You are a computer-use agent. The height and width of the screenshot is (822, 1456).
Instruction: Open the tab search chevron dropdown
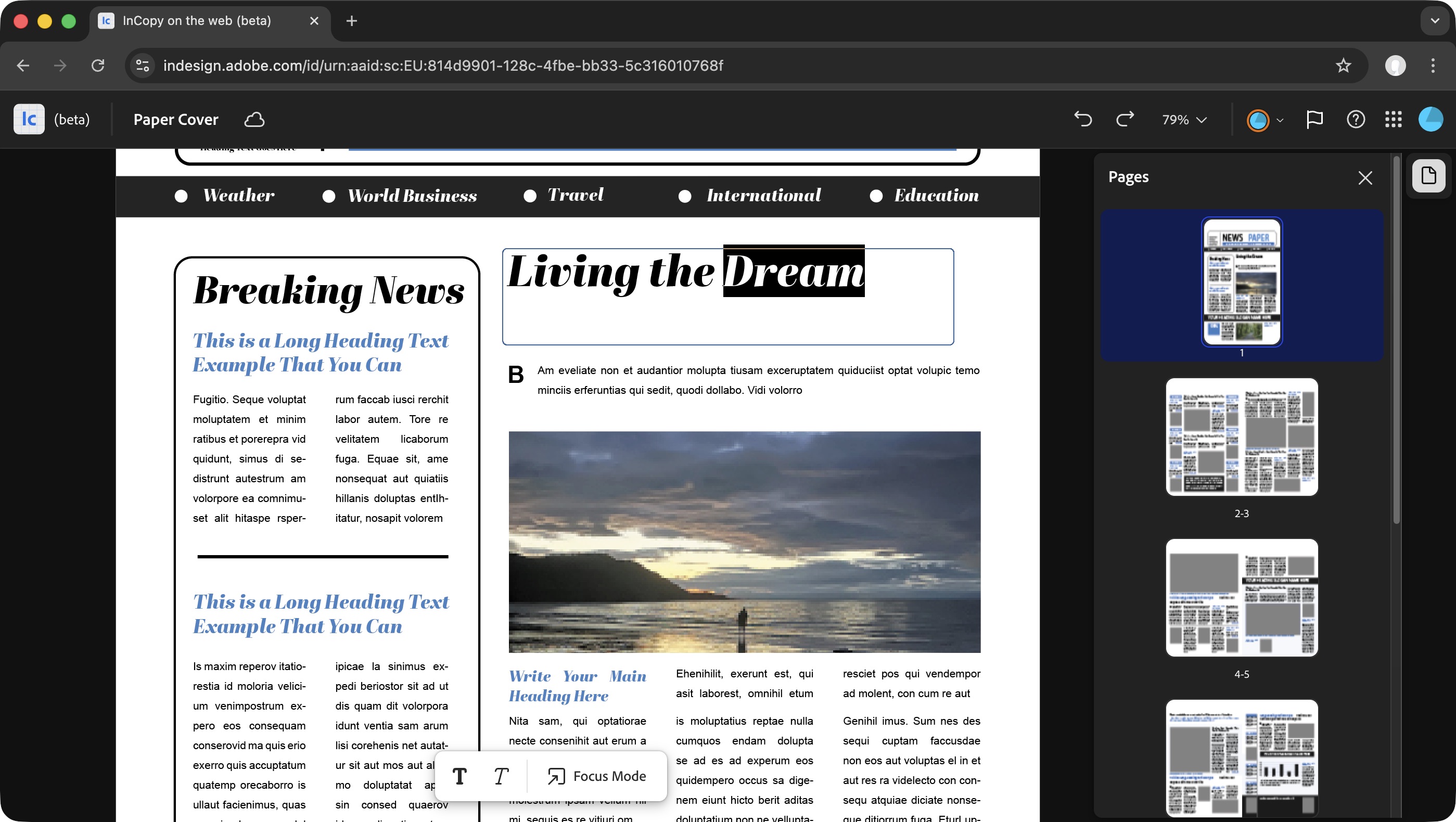click(1435, 21)
